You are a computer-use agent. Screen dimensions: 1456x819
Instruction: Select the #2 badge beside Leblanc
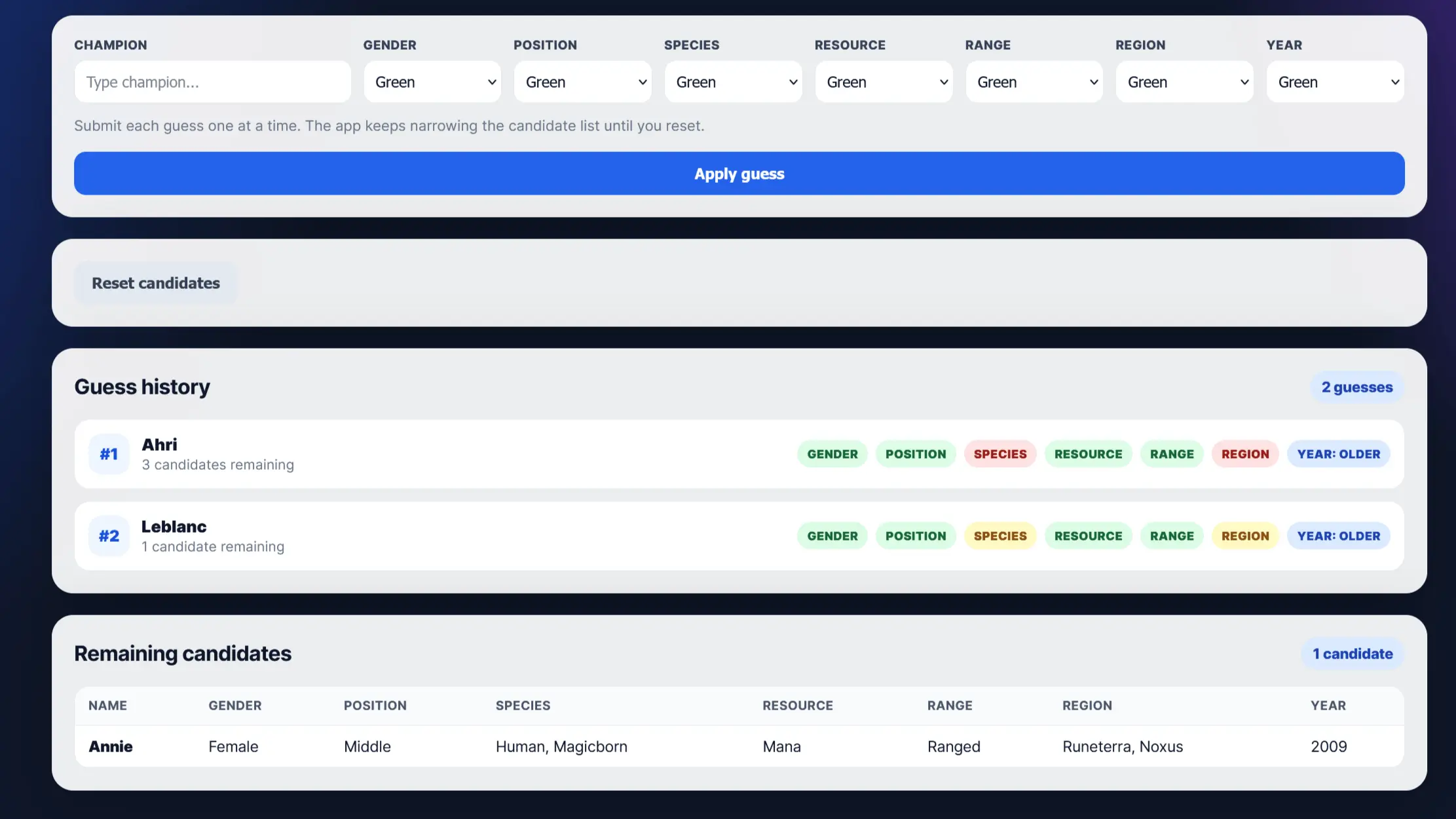pyautogui.click(x=109, y=536)
